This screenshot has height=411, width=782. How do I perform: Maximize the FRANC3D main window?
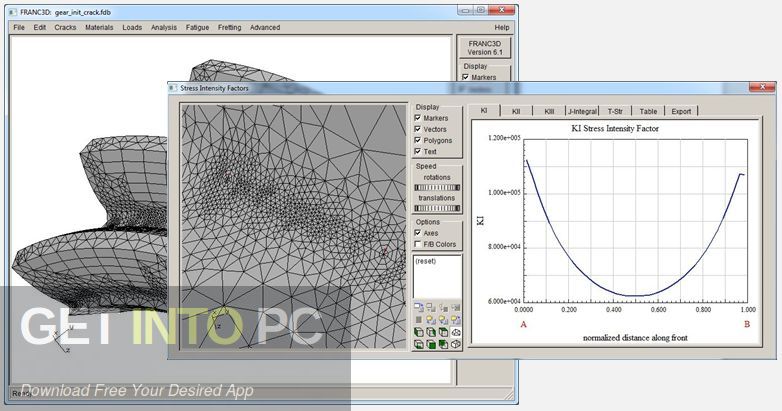480,10
